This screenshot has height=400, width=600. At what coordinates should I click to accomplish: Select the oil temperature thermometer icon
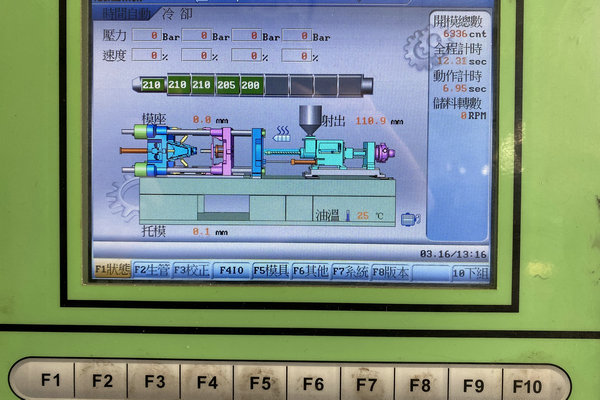(x=347, y=215)
